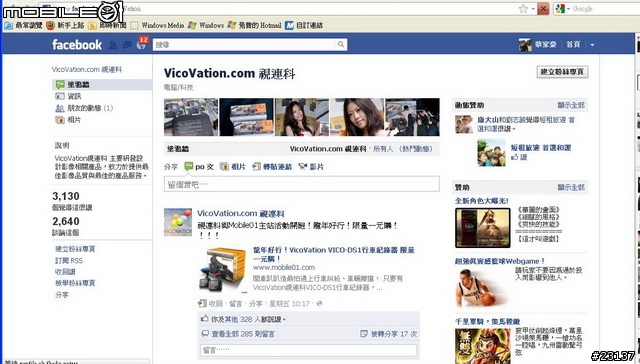Viewport: 640px width, 364px height.
Task: View all 285 comments link
Action: 243,334
